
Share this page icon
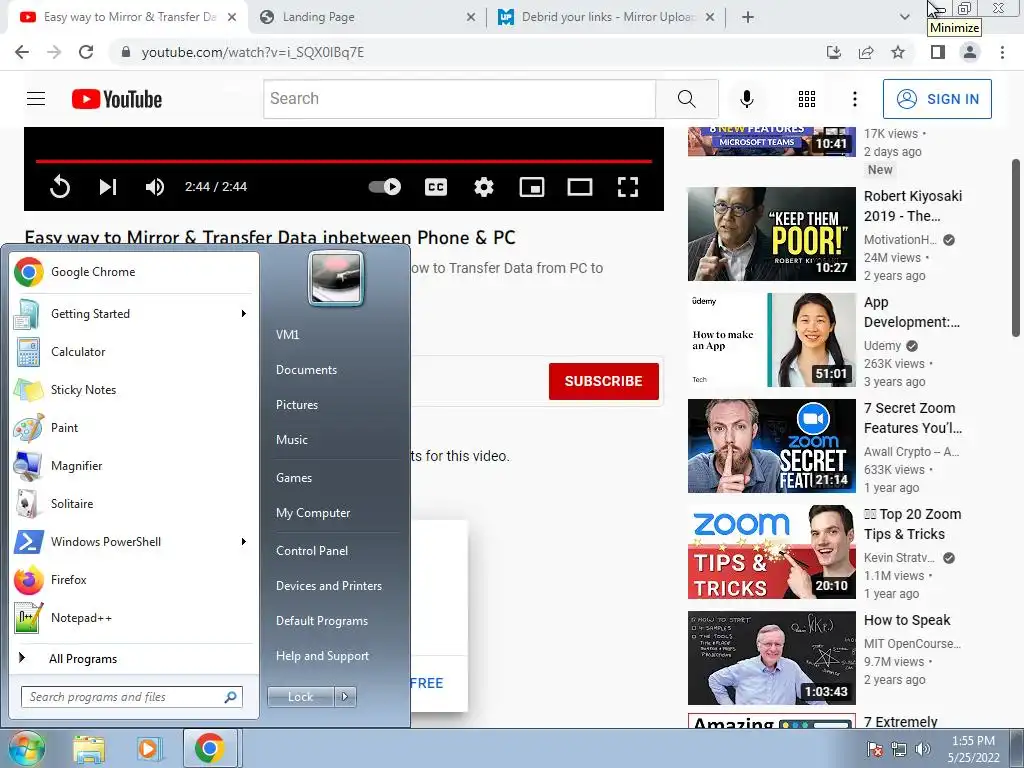click(x=866, y=52)
